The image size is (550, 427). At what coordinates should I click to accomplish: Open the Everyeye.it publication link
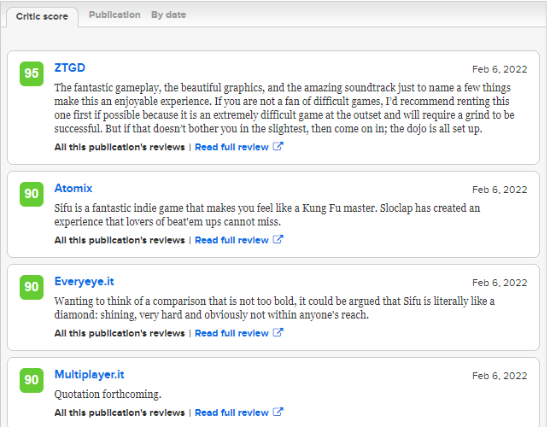click(84, 281)
